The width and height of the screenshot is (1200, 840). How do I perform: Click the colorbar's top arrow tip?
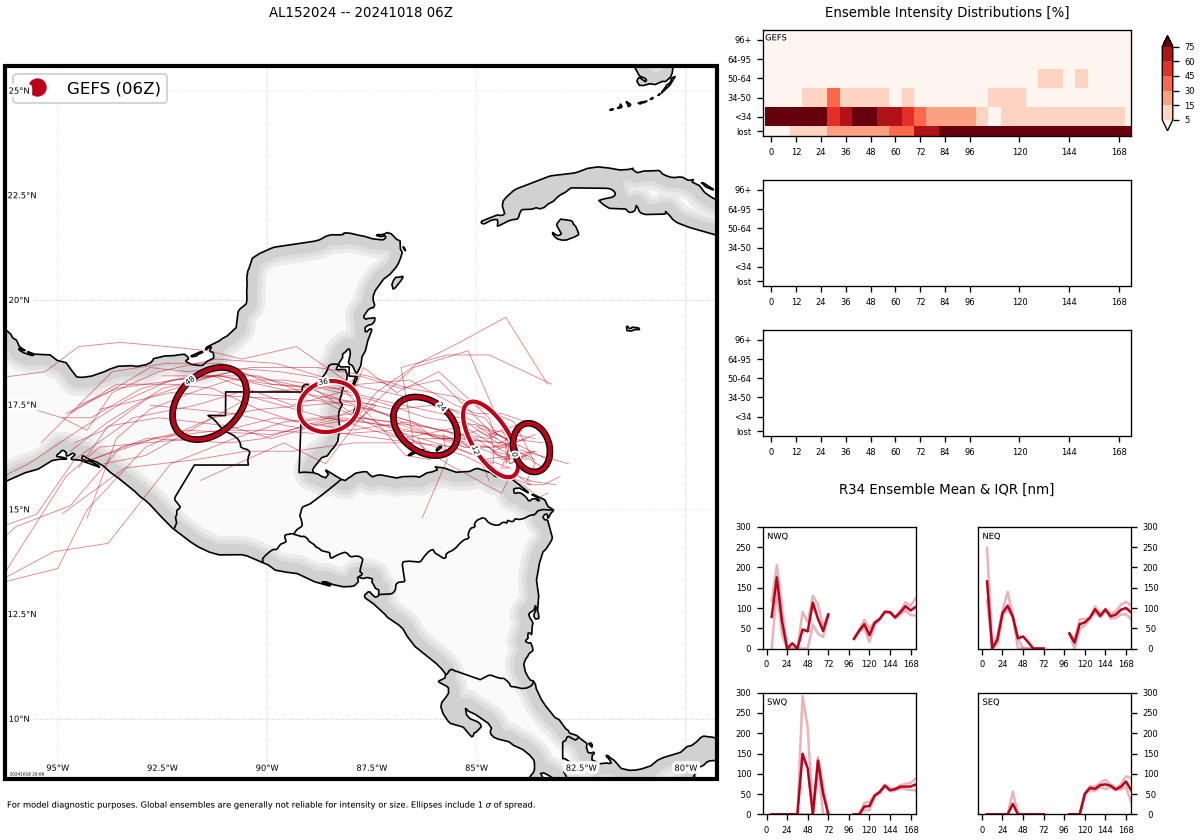(1167, 39)
